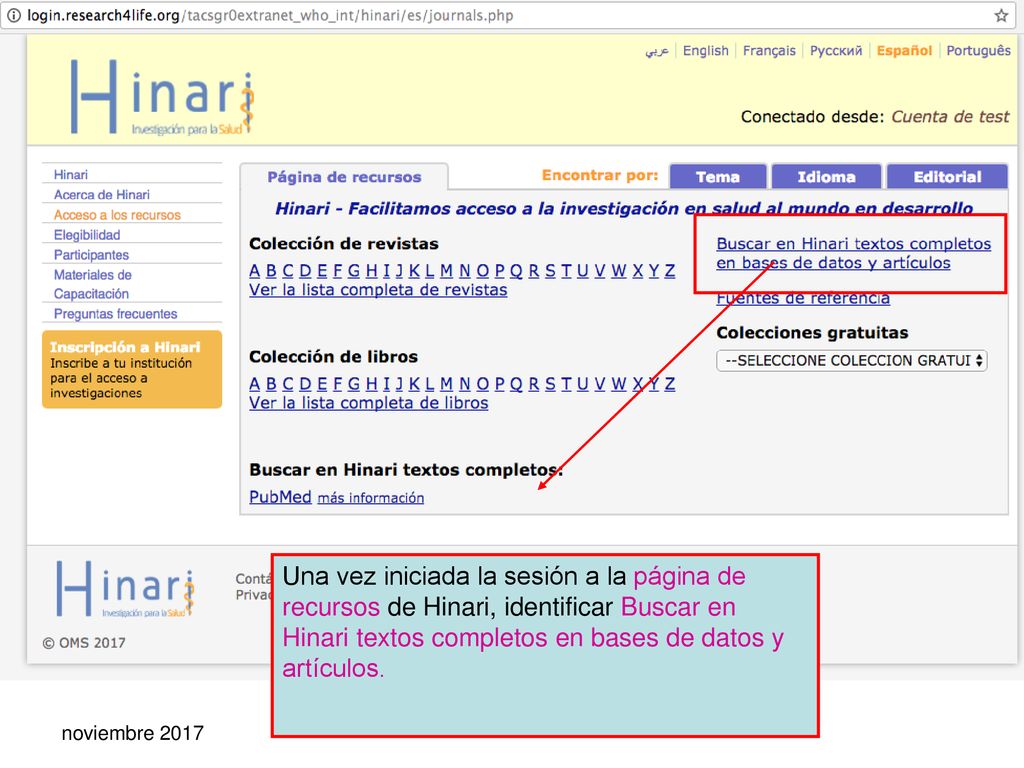The image size is (1024, 768).
Task: Select letter W in Colección de libros
Action: pyautogui.click(x=618, y=384)
